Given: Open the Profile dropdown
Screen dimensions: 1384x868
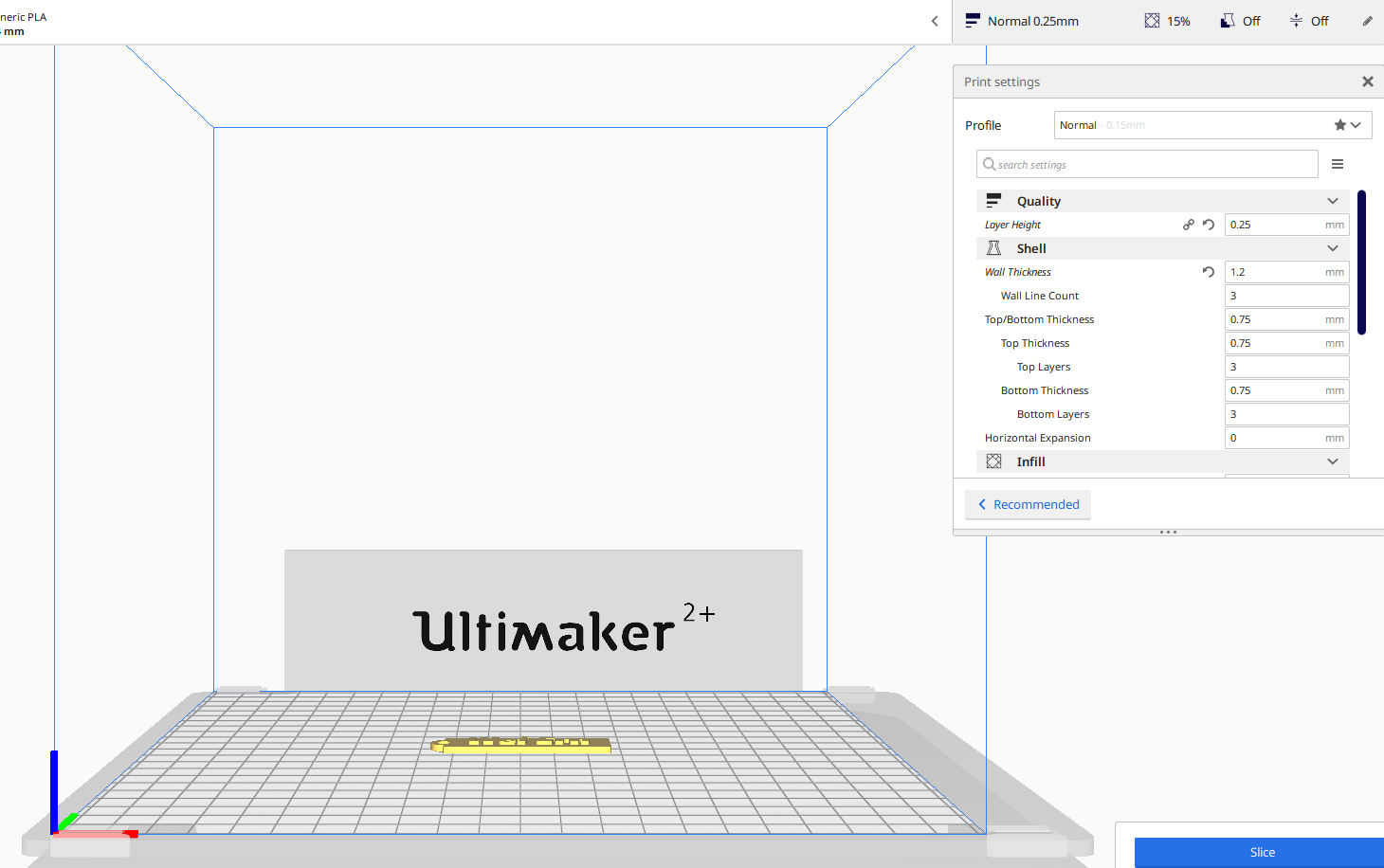Looking at the screenshot, I should pos(1212,125).
